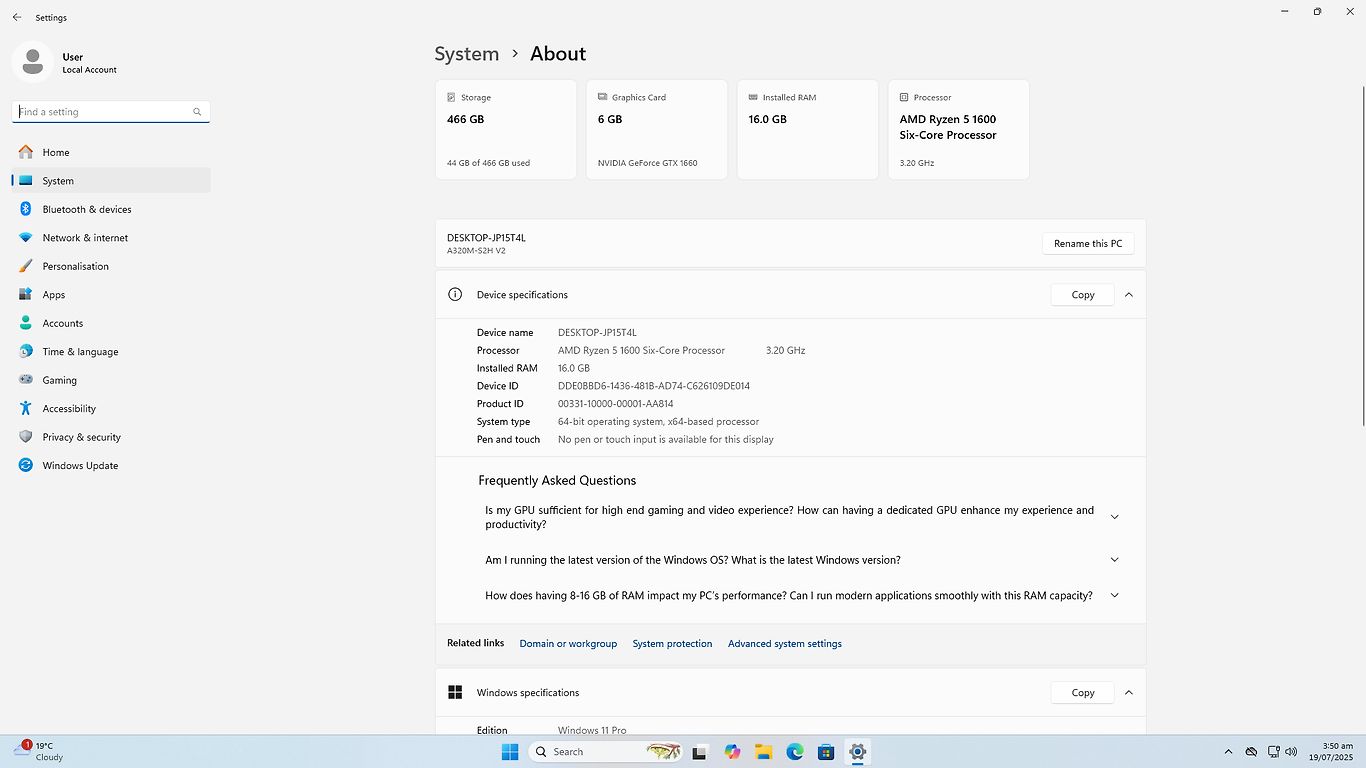Screen dimensions: 1366x768
Task: Open the Home settings page
Action: tap(111, 152)
